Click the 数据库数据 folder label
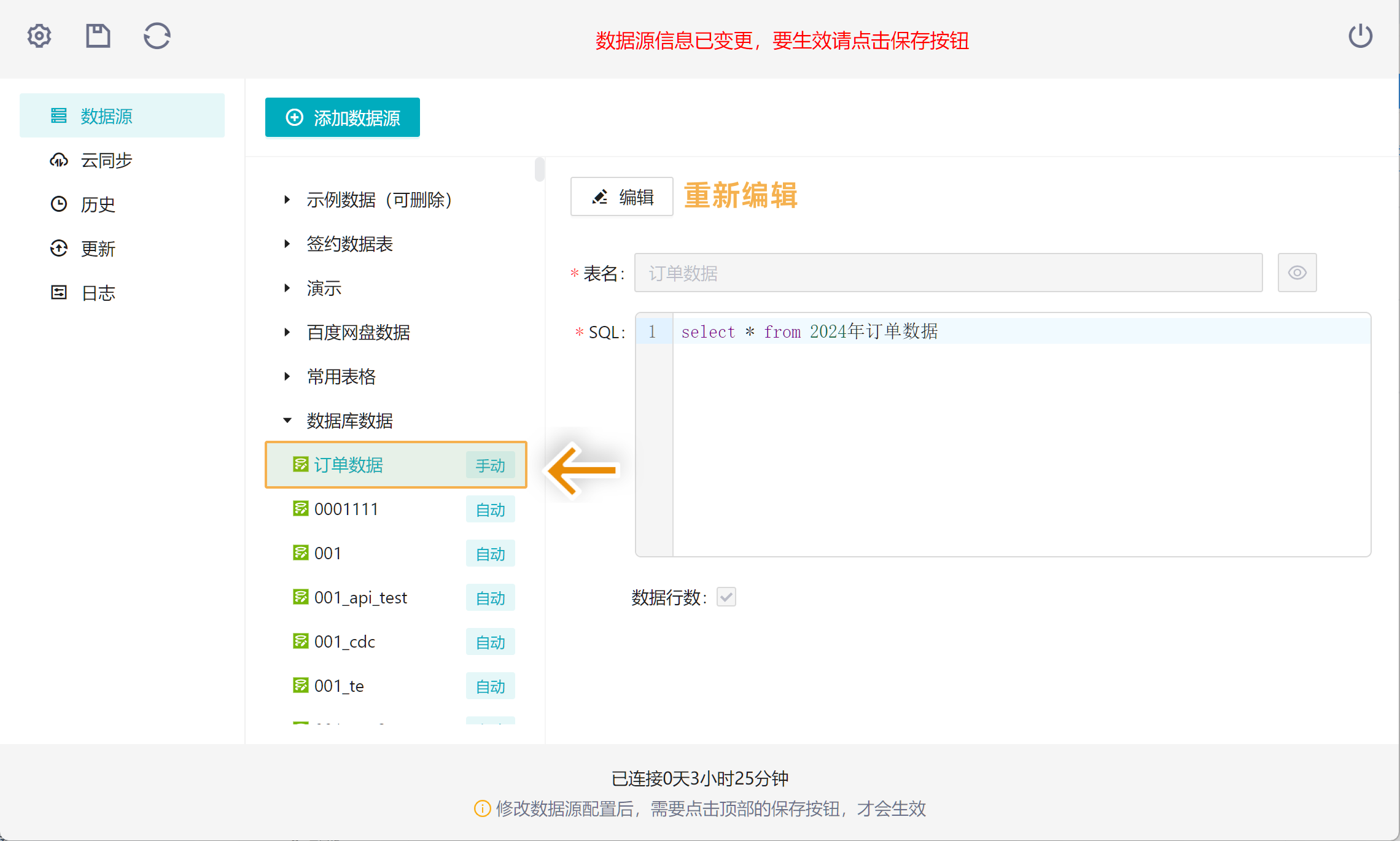 pos(349,420)
